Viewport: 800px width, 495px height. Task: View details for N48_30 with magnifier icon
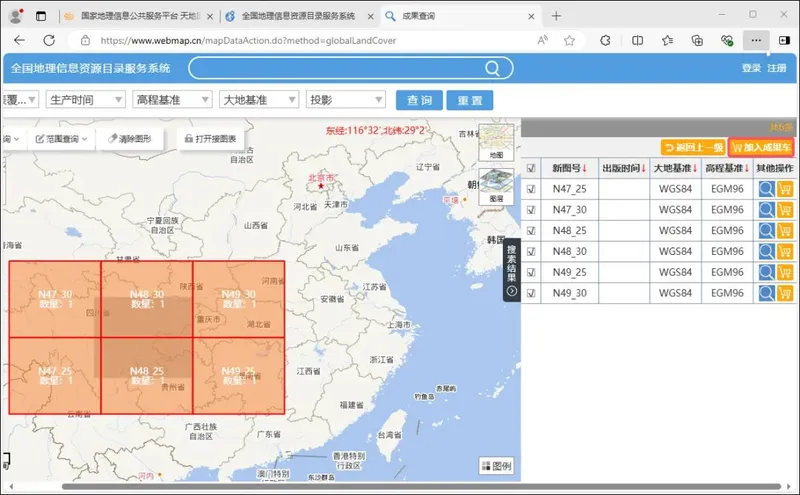(x=766, y=252)
